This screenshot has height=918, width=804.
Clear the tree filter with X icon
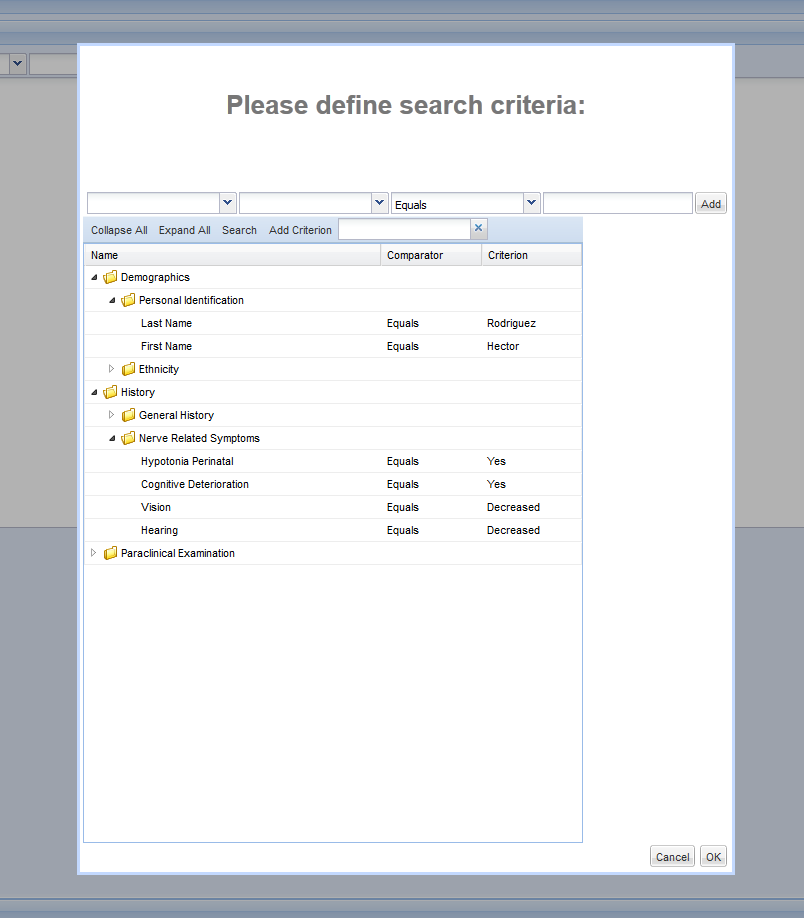point(478,228)
